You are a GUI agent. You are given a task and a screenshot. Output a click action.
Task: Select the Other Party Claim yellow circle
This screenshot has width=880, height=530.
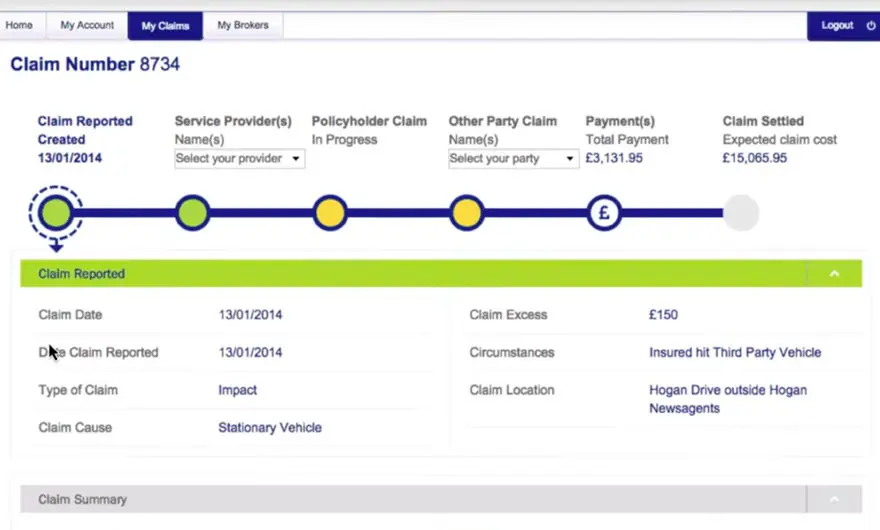pyautogui.click(x=466, y=212)
